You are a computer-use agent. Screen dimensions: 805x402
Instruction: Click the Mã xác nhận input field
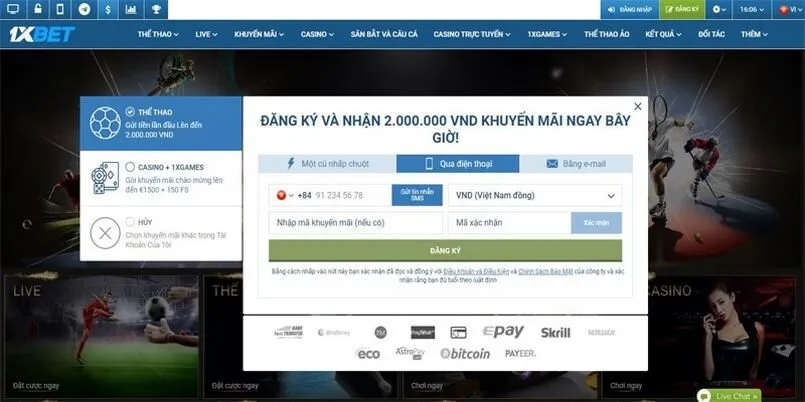[x=509, y=223]
